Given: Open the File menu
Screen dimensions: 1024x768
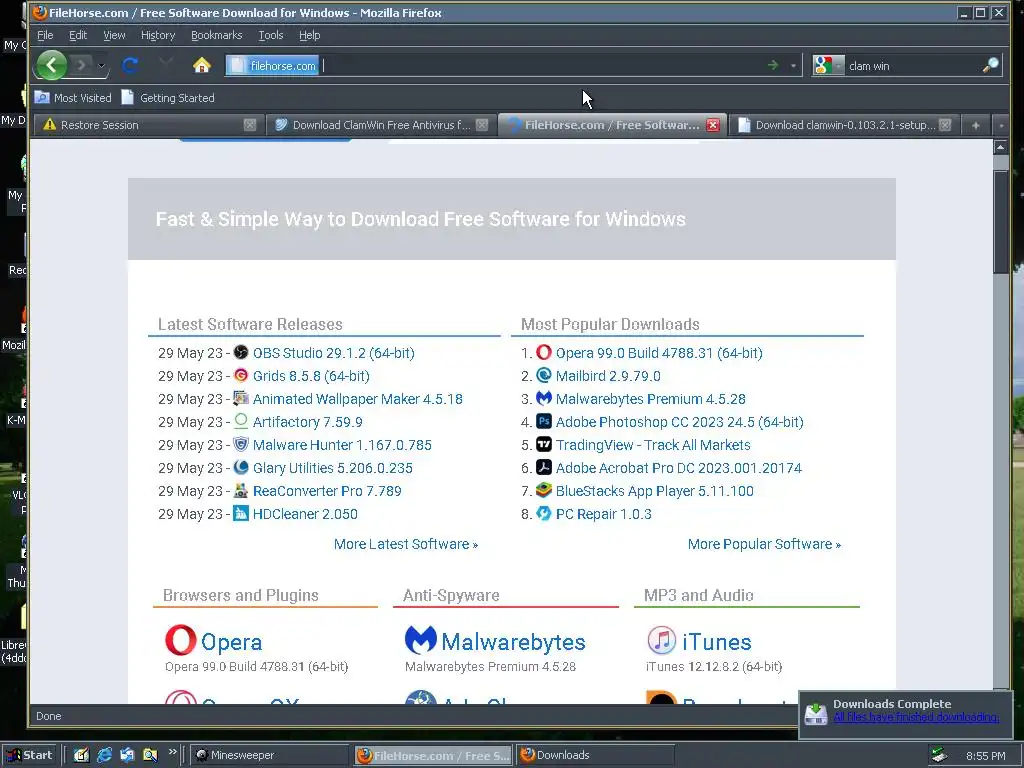Looking at the screenshot, I should click(45, 35).
